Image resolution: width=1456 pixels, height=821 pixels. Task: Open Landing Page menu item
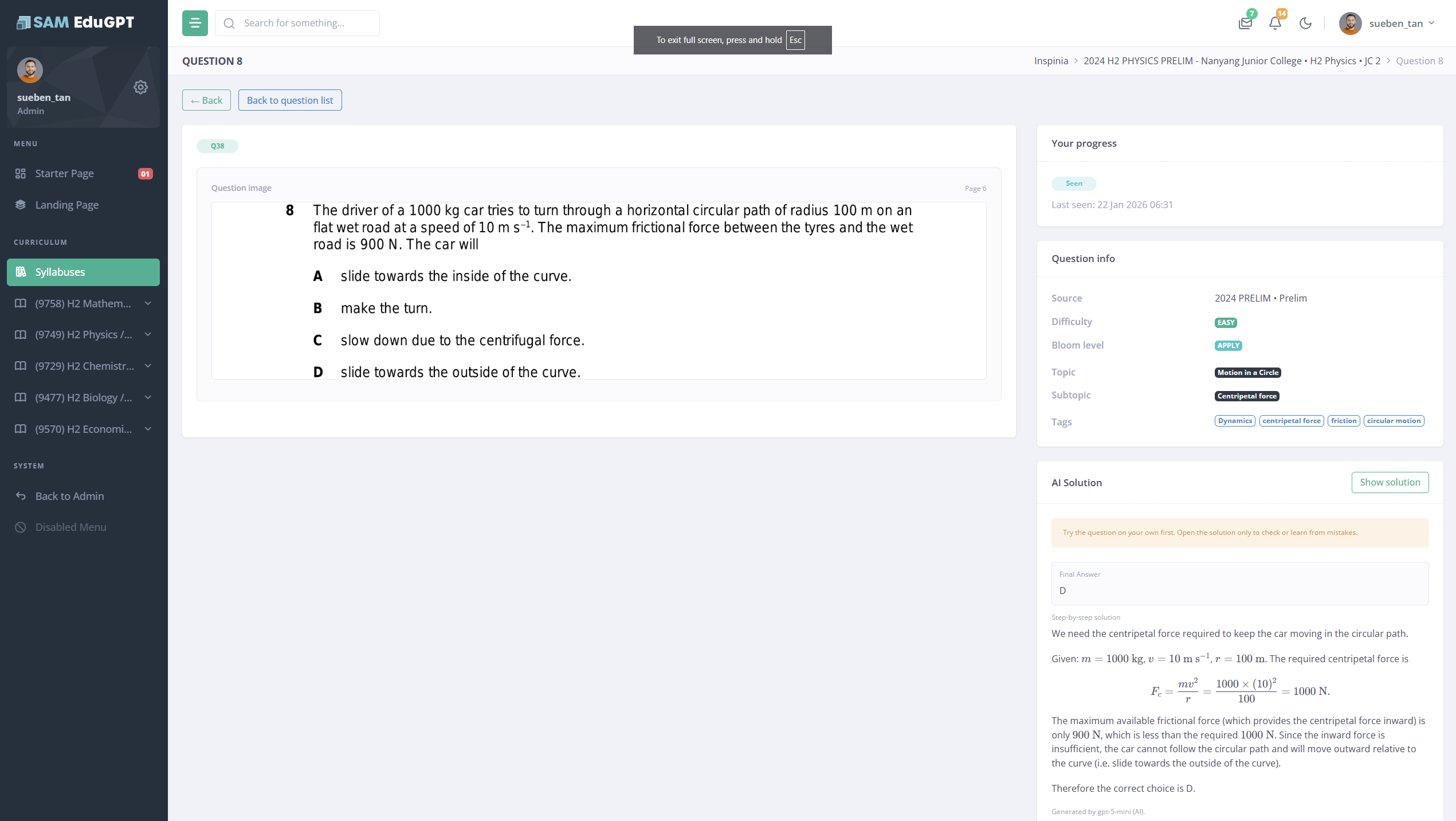tap(66, 205)
